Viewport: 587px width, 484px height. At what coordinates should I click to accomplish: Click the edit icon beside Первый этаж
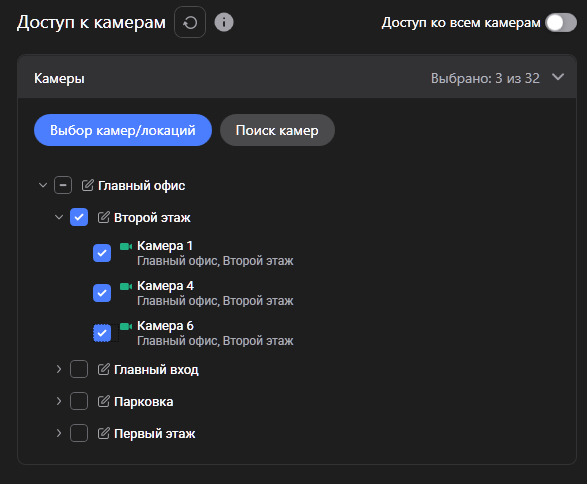pos(104,433)
